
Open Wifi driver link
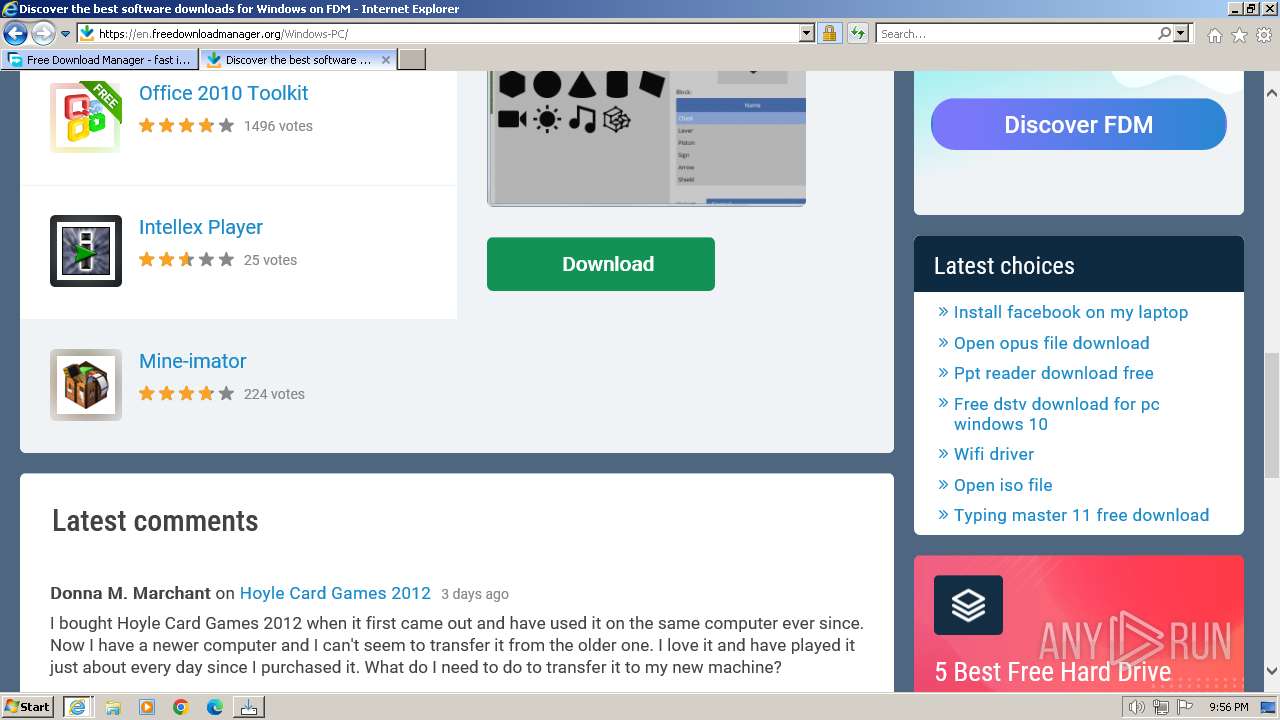pyautogui.click(x=993, y=454)
